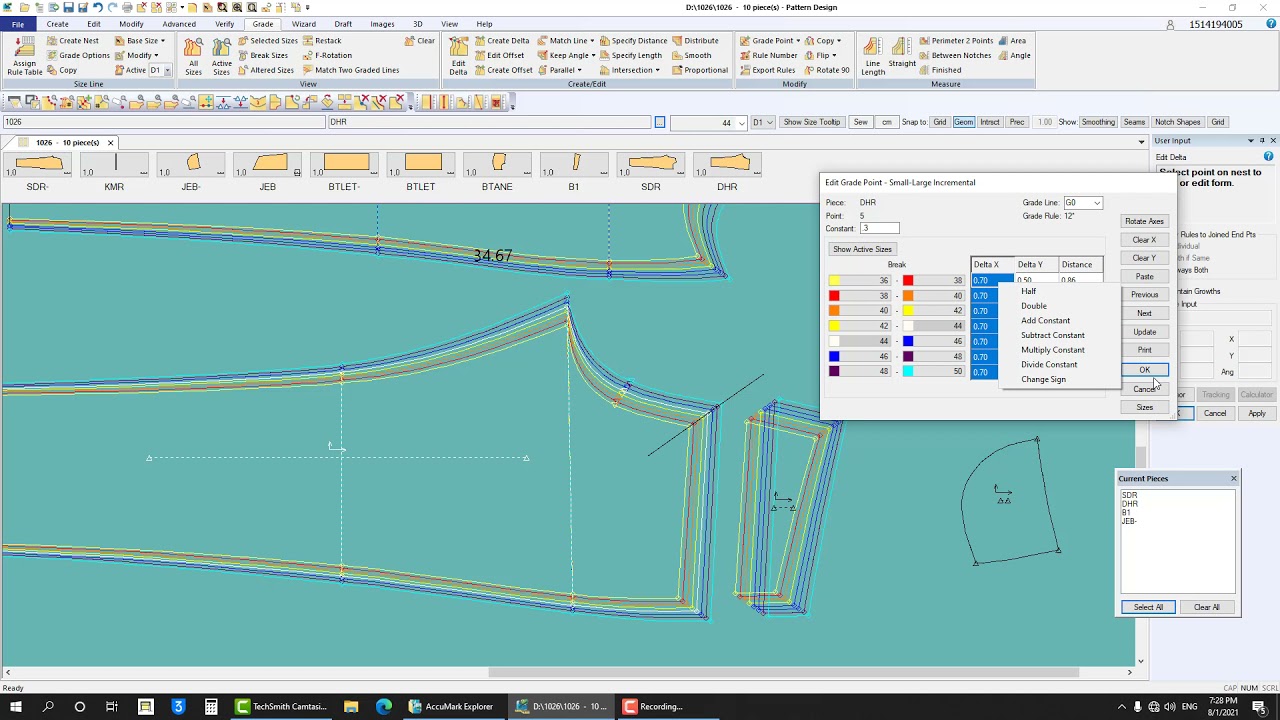Toggle Show Seams
This screenshot has width=1280, height=720.
1134,122
